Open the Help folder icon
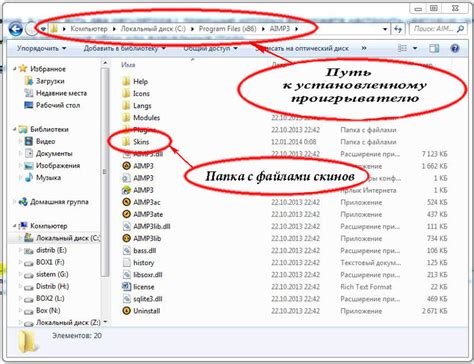The width and height of the screenshot is (474, 364). click(x=126, y=81)
